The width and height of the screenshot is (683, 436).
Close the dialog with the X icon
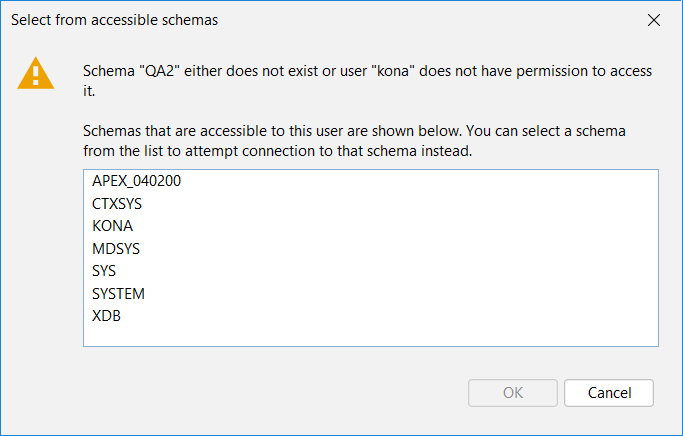coord(653,20)
